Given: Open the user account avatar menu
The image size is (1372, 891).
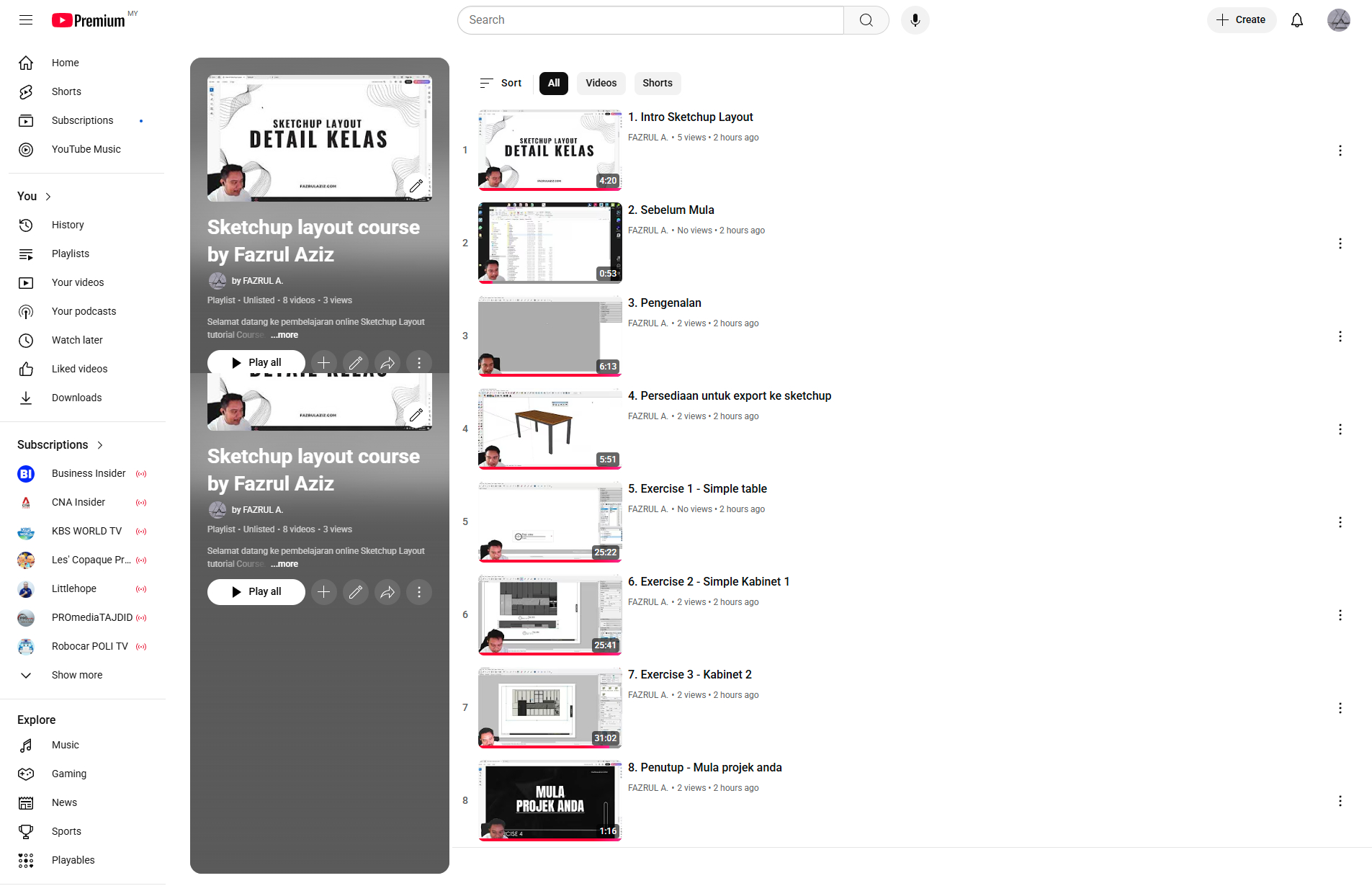Looking at the screenshot, I should [x=1338, y=20].
